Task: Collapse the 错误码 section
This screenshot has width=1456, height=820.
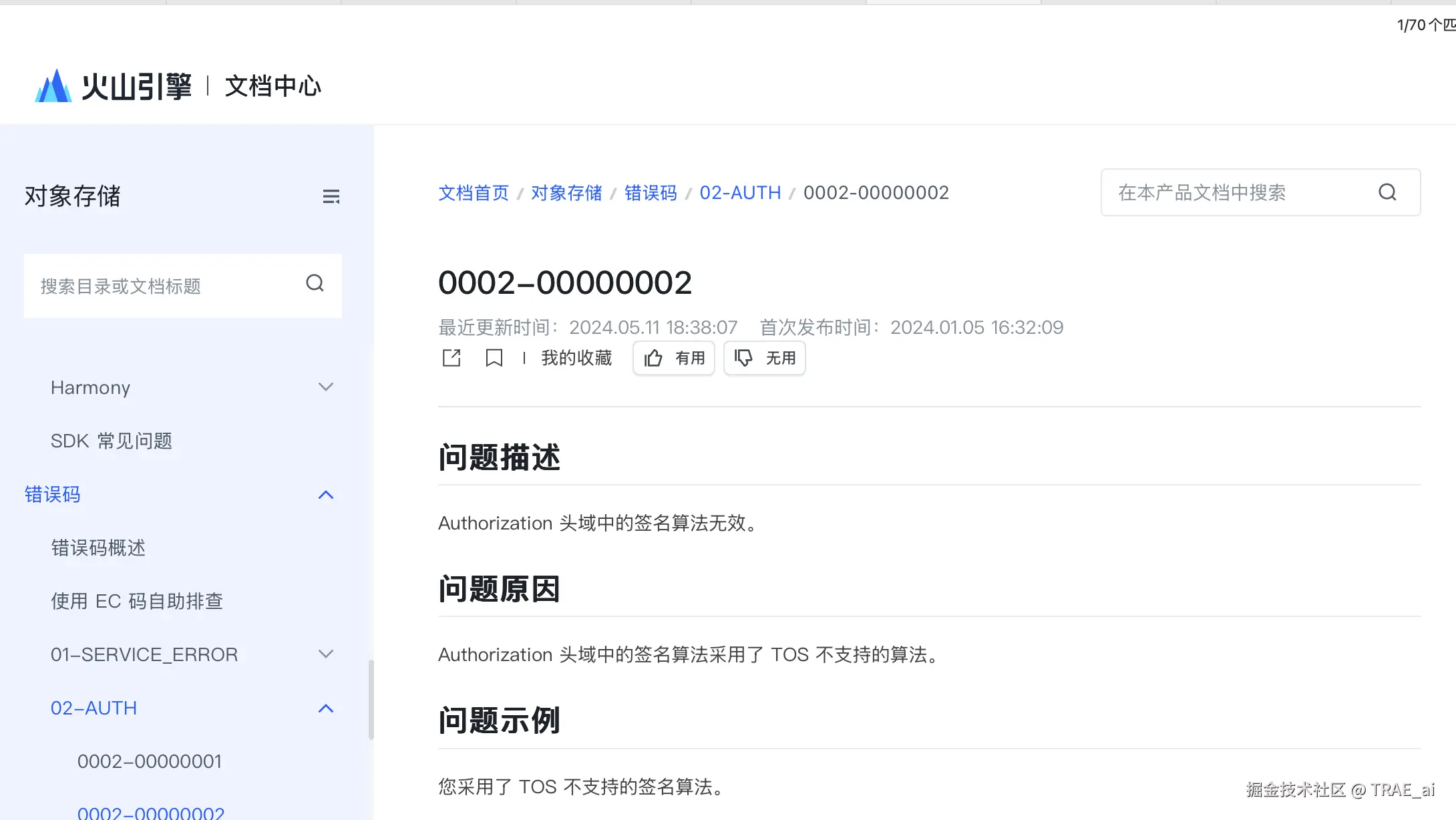Action: pos(326,495)
